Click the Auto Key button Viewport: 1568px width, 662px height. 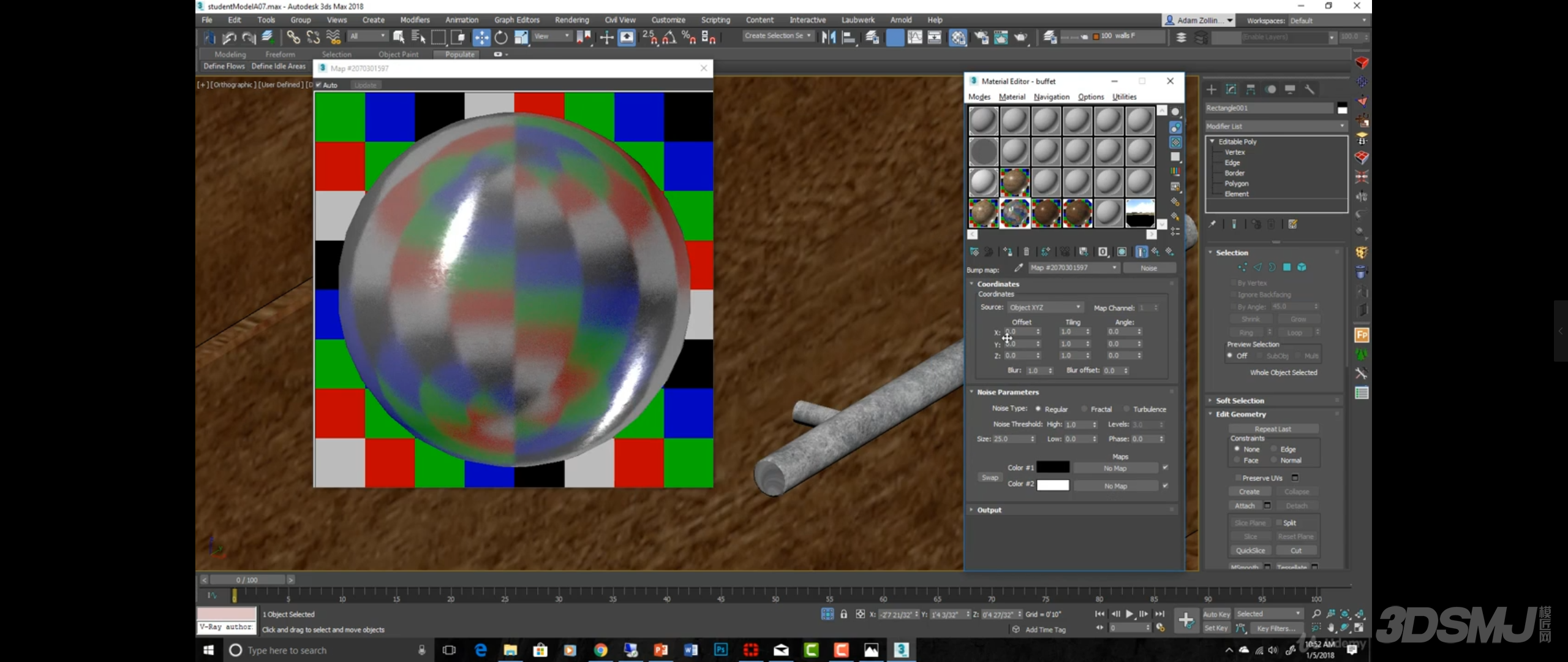click(1216, 614)
